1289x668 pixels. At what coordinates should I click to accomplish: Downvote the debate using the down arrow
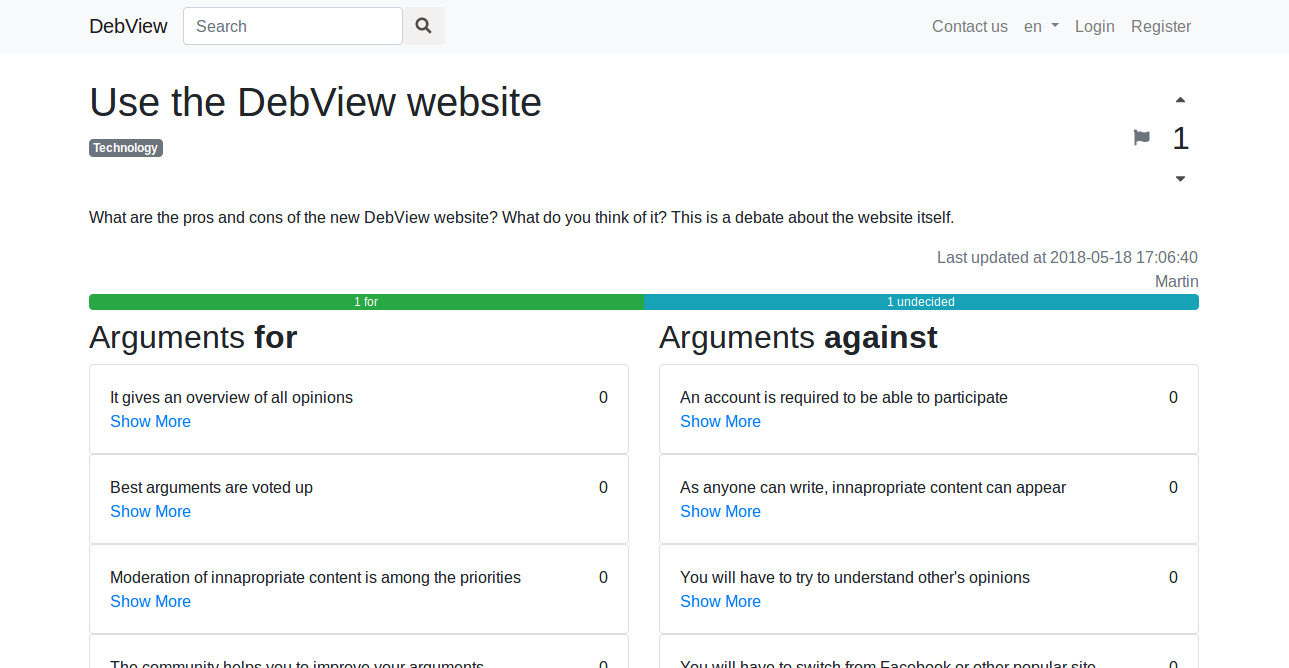tap(1180, 177)
